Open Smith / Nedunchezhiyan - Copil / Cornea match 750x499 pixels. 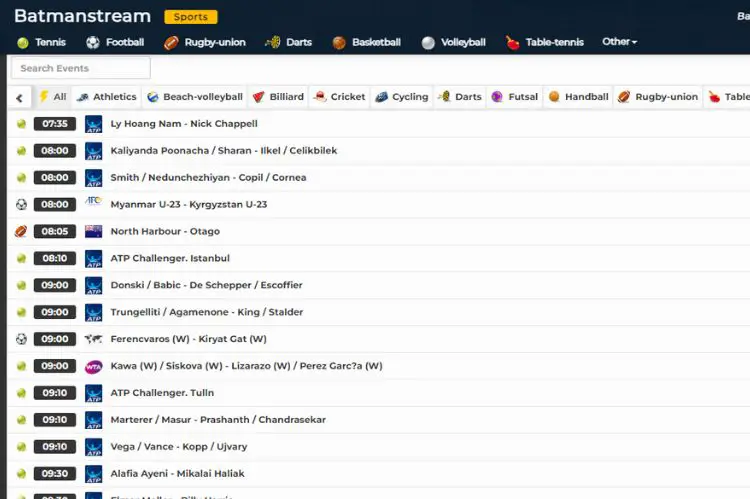point(208,177)
